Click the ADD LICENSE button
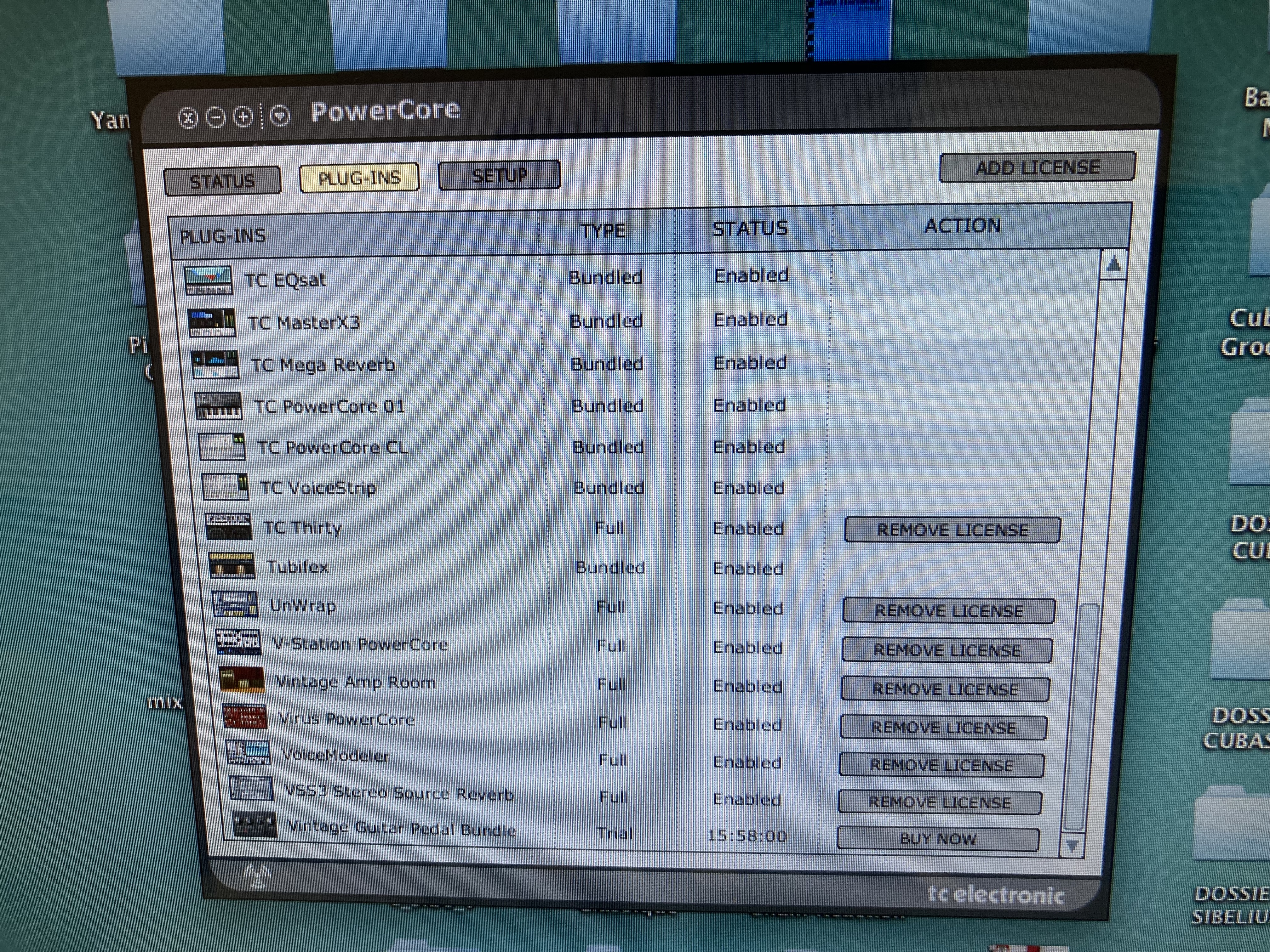 [1038, 167]
